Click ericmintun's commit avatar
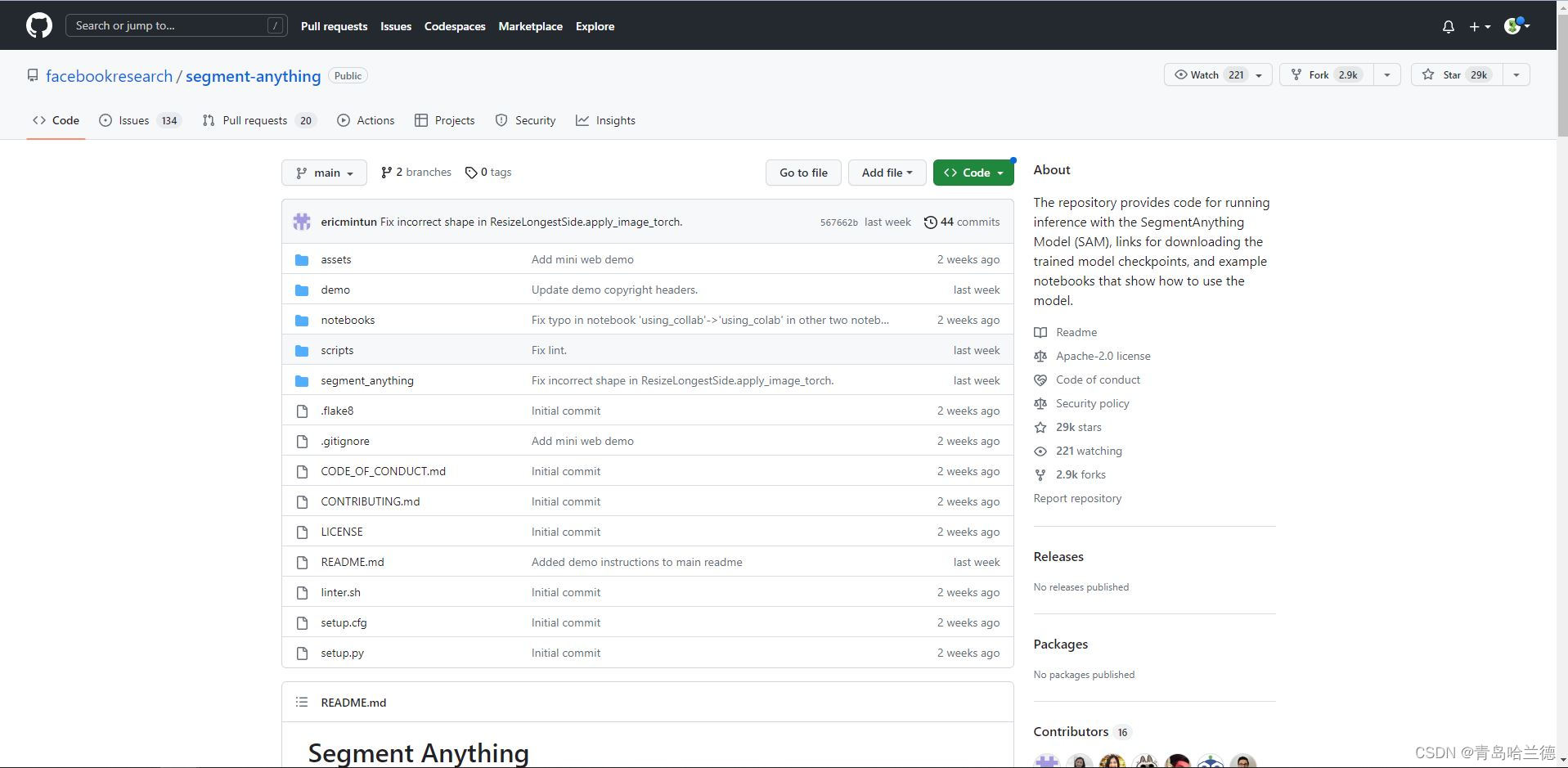Screen dimensions: 1568x768 tap(302, 222)
